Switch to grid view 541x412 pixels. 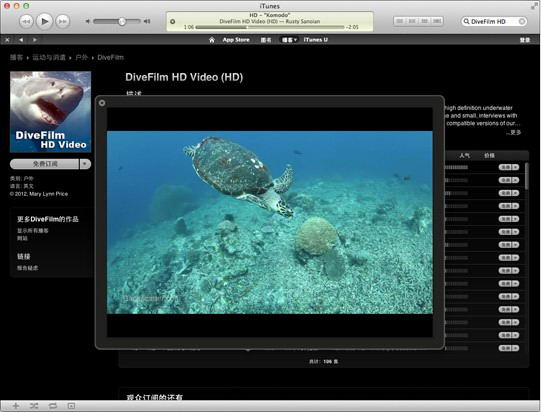pos(425,21)
